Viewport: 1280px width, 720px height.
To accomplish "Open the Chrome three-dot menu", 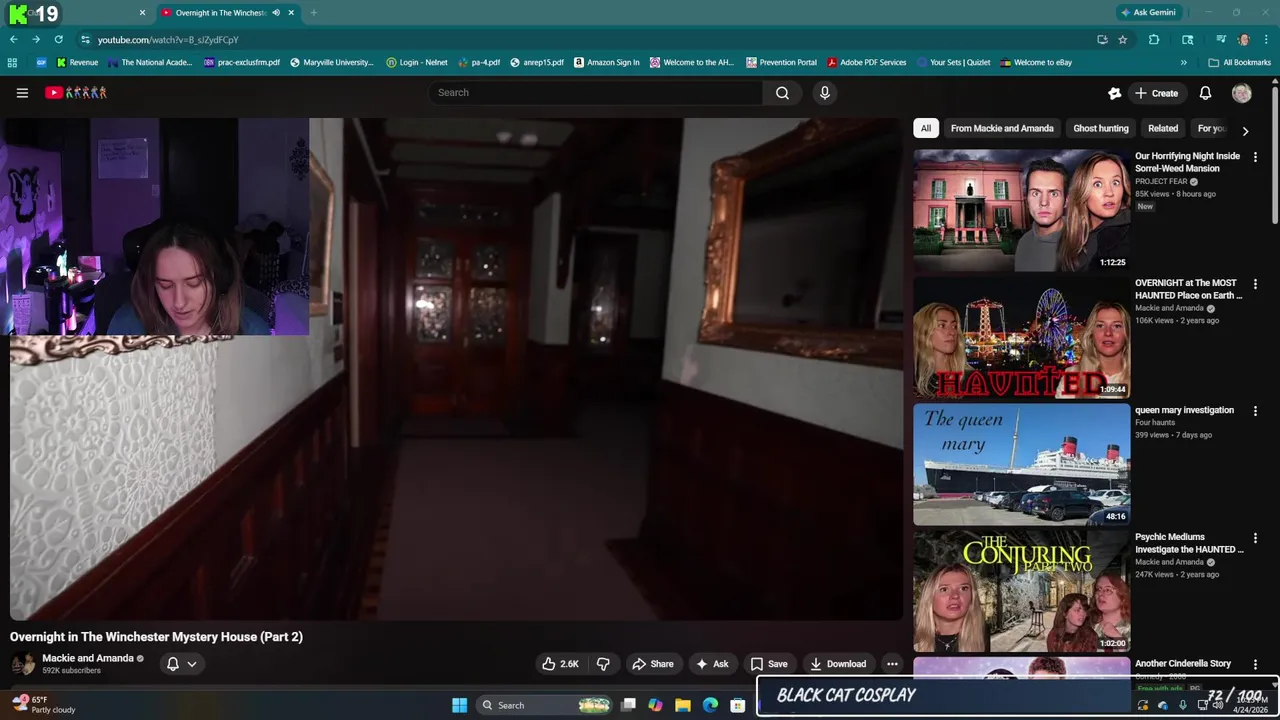I will 1265,39.
